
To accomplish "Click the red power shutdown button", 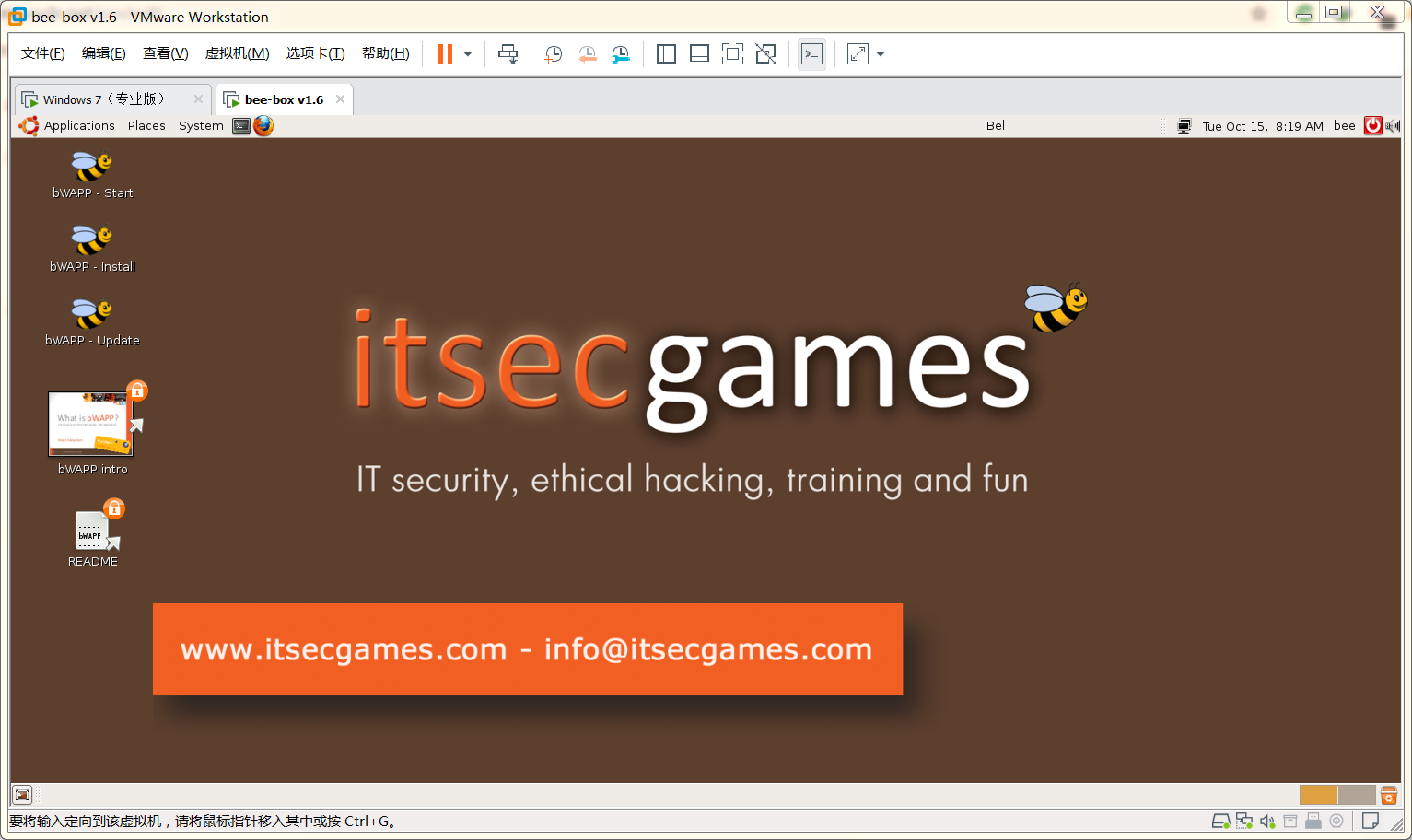I will pyautogui.click(x=1373, y=126).
